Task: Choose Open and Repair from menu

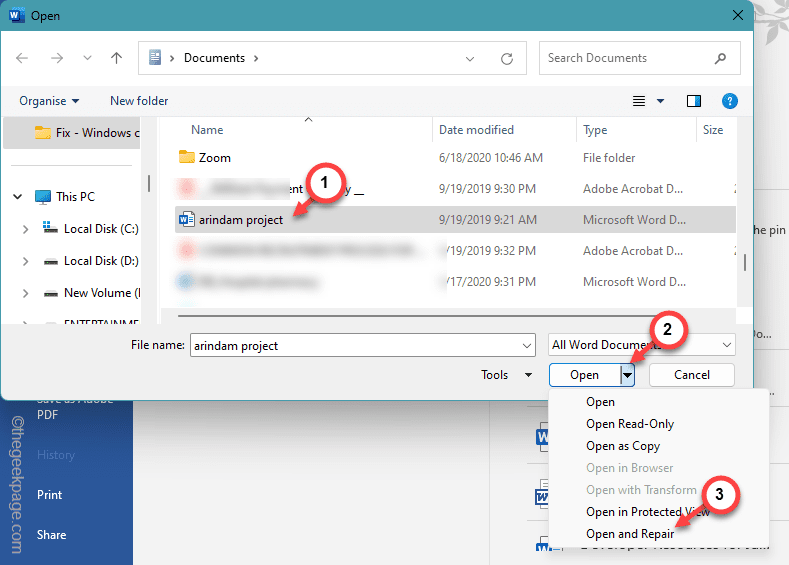Action: click(629, 534)
